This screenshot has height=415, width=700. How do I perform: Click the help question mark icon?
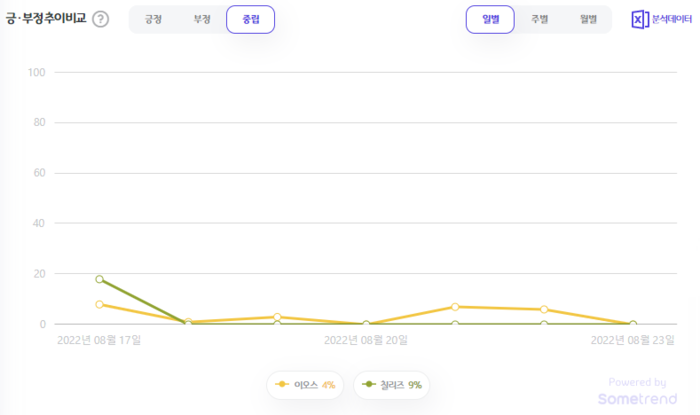[x=100, y=19]
